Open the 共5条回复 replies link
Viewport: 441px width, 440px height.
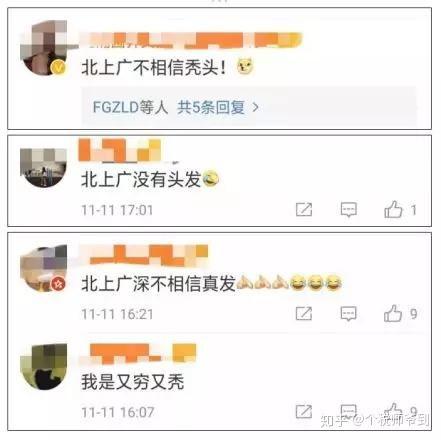[x=211, y=107]
